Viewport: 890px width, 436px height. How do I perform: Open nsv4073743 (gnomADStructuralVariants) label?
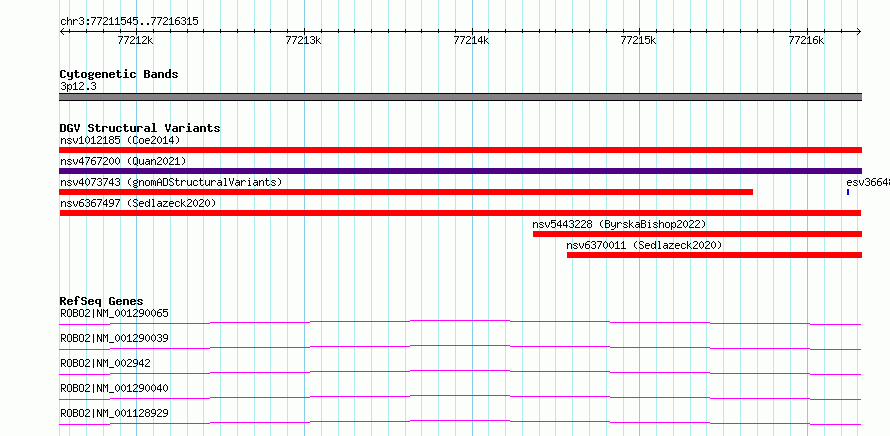tap(171, 182)
